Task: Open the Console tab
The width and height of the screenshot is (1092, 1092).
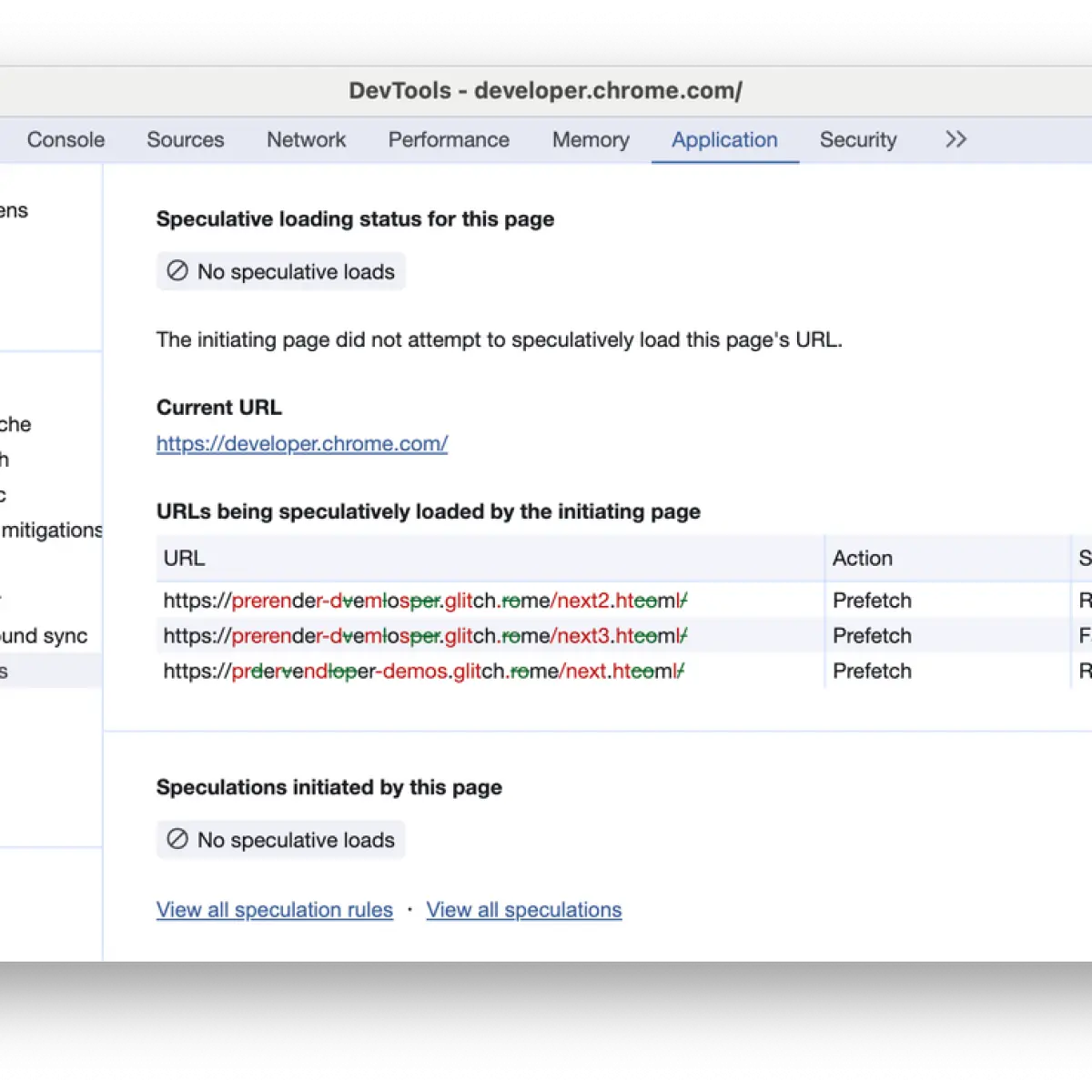Action: [66, 140]
